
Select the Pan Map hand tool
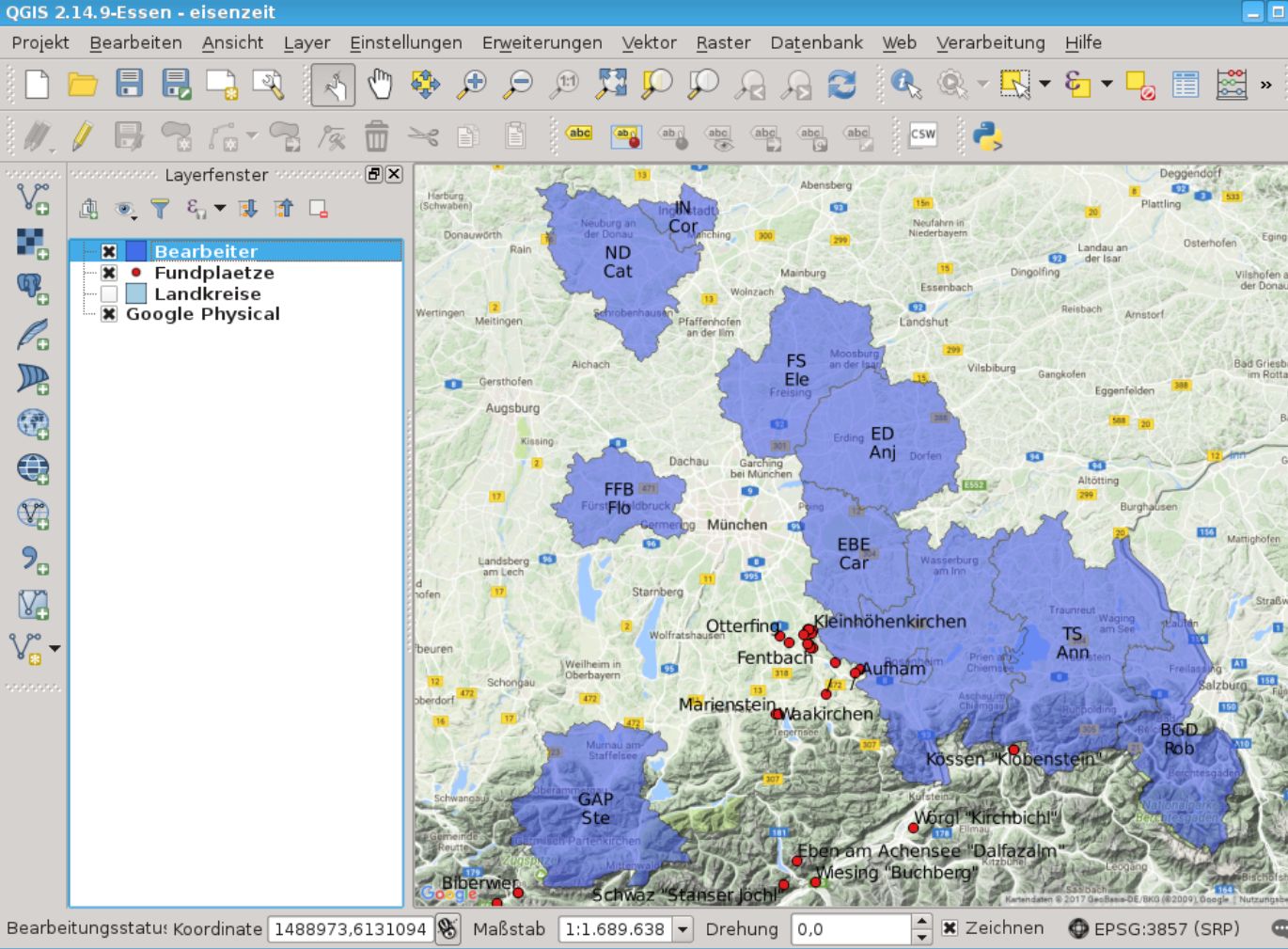380,85
